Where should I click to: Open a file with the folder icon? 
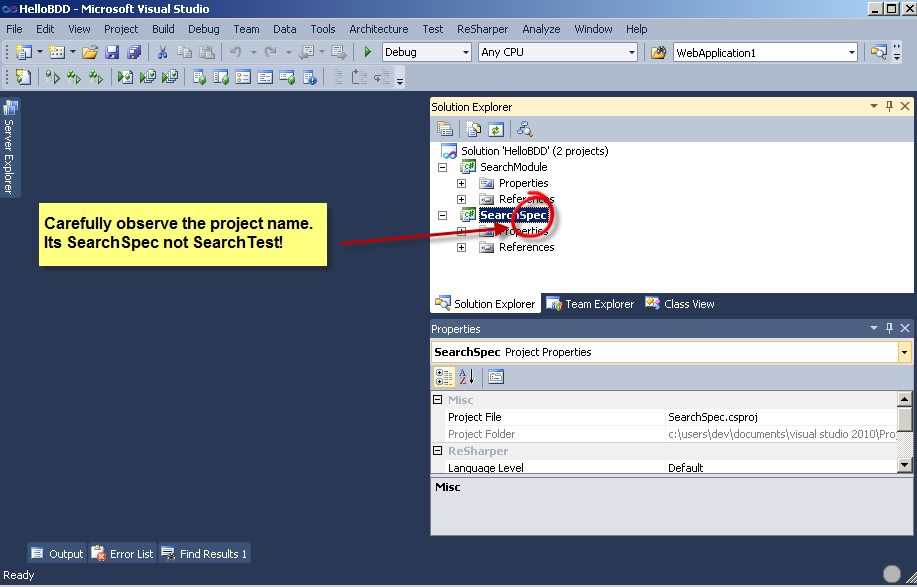click(x=89, y=52)
